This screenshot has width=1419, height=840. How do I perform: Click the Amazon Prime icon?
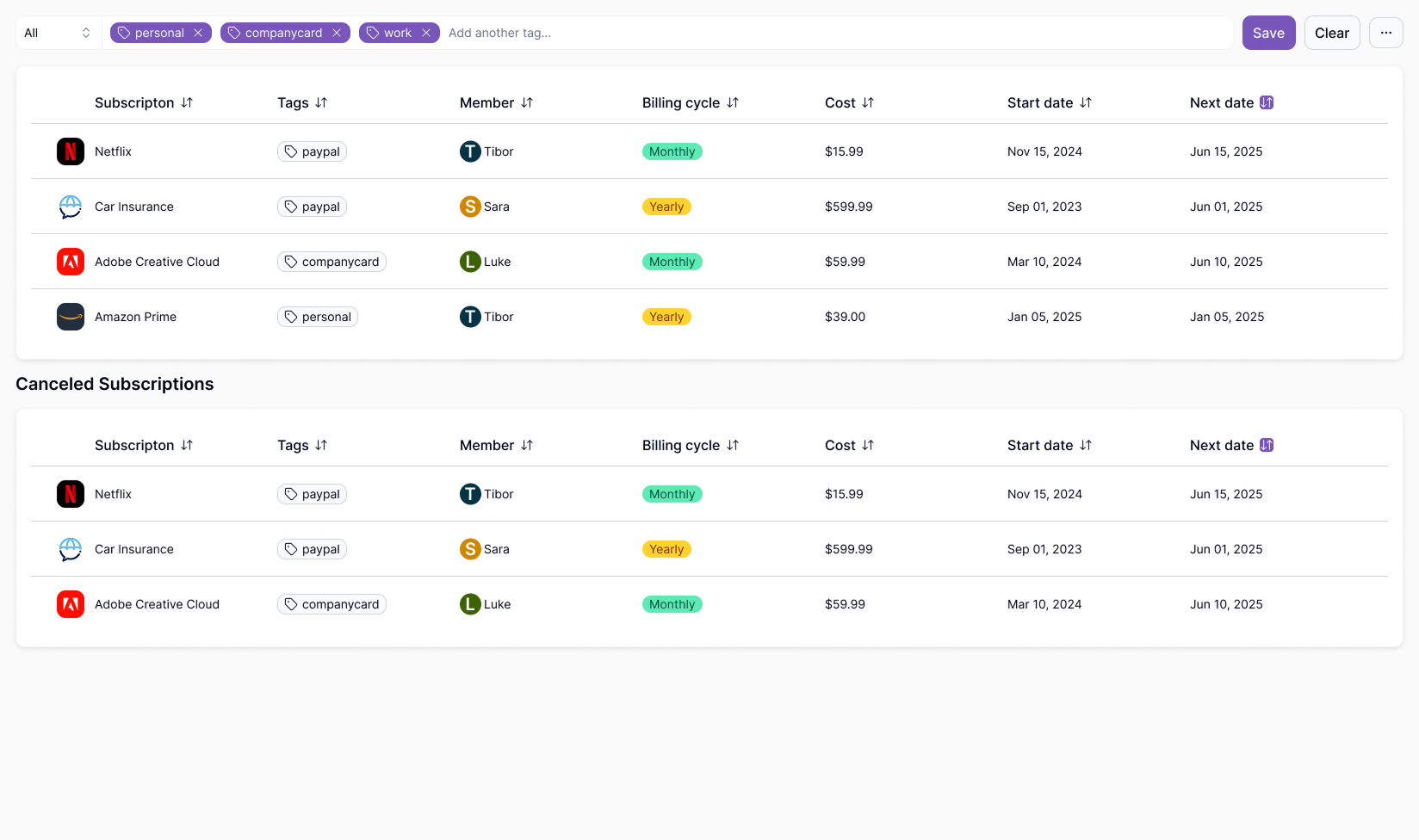coord(70,316)
